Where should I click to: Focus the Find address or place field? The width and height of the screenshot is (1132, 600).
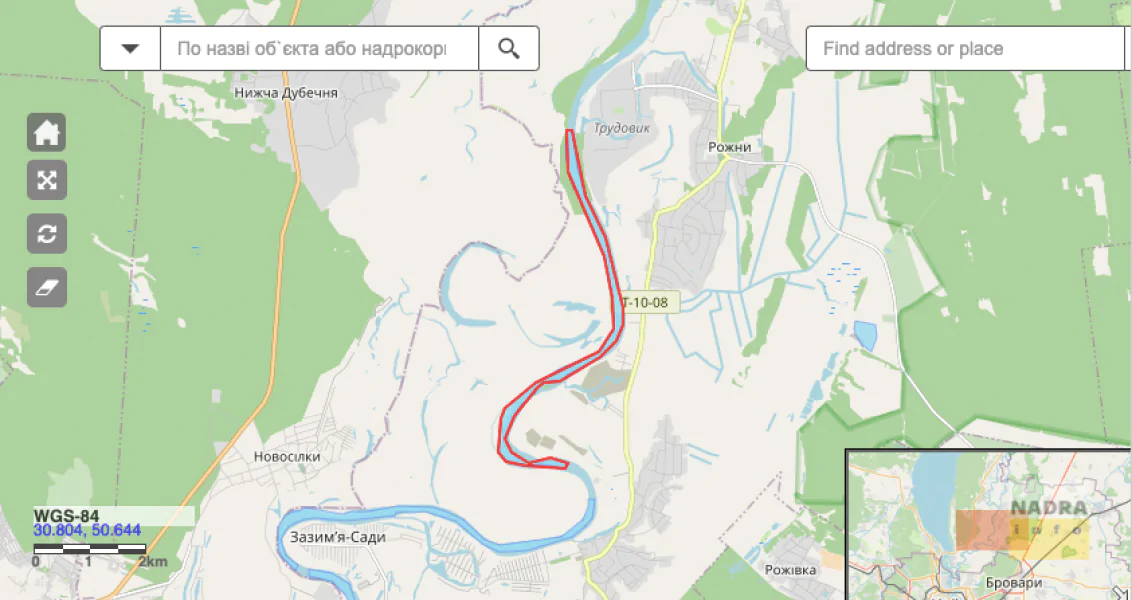pos(969,48)
